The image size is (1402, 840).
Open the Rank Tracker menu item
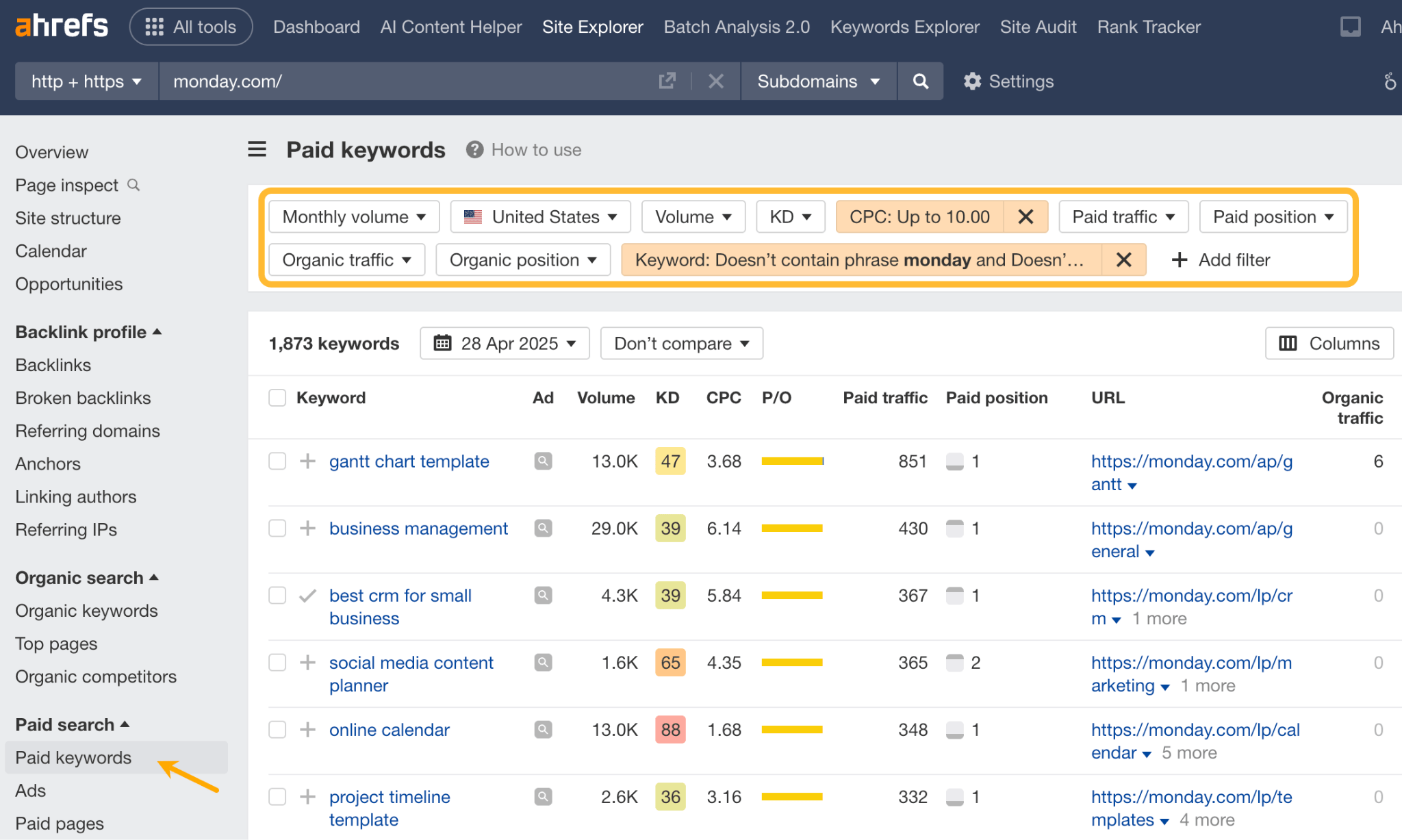click(x=1148, y=27)
